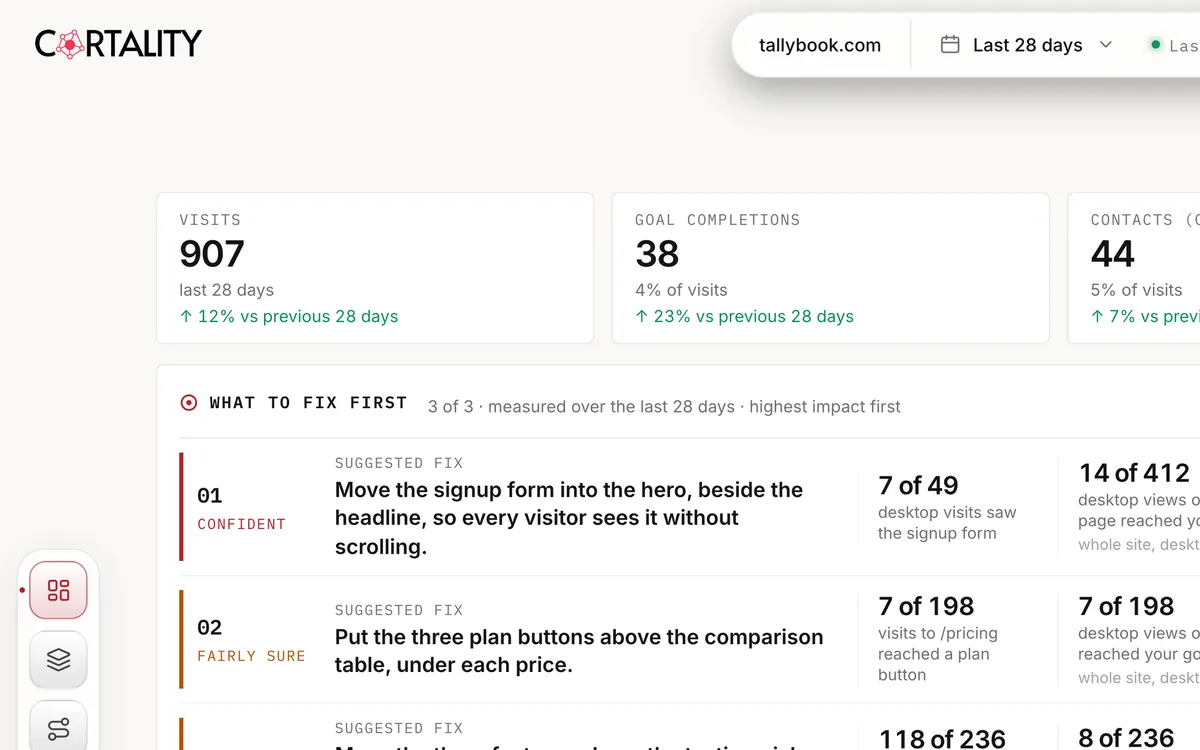Click the Cortality logo
Image resolution: width=1200 pixels, height=750 pixels.
(x=118, y=44)
